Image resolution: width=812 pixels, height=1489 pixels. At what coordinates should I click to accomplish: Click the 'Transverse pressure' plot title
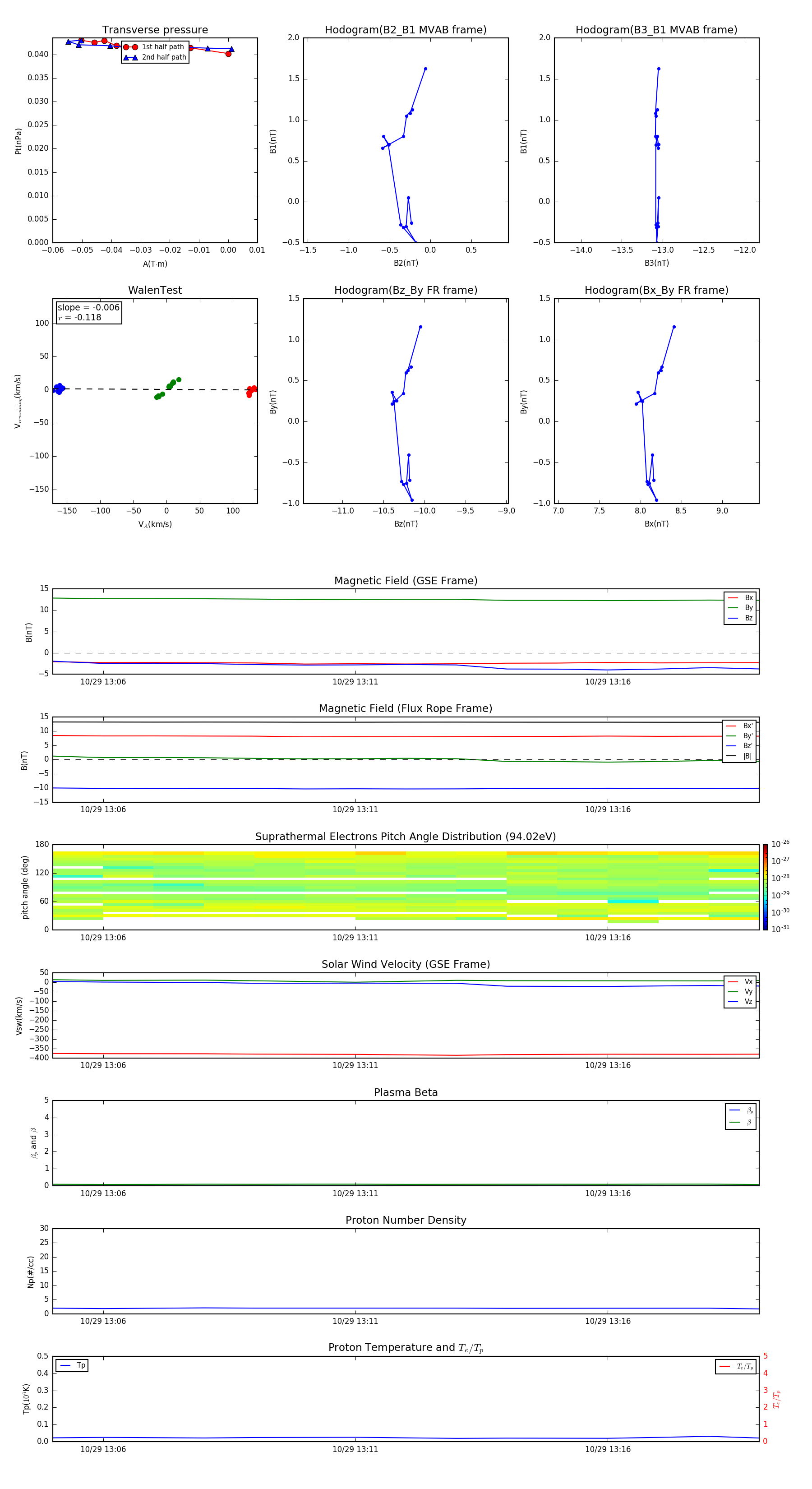point(155,30)
